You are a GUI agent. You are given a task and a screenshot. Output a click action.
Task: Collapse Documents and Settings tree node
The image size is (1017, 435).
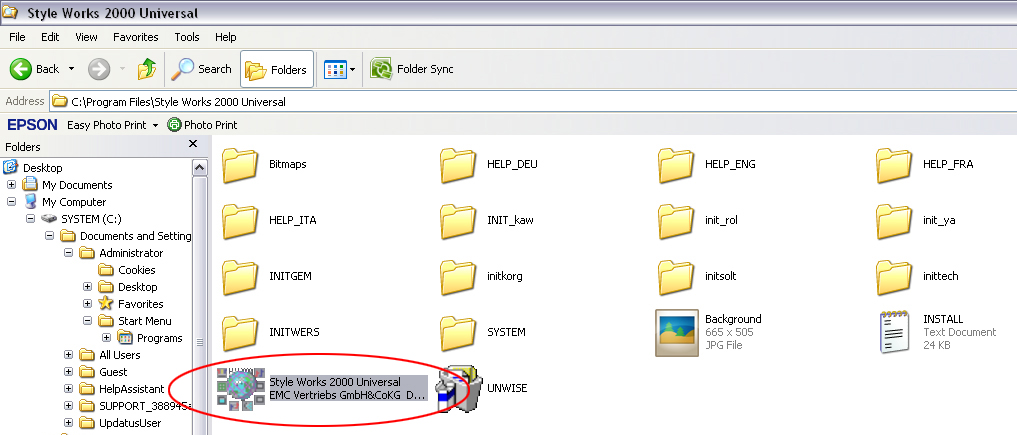pos(49,235)
